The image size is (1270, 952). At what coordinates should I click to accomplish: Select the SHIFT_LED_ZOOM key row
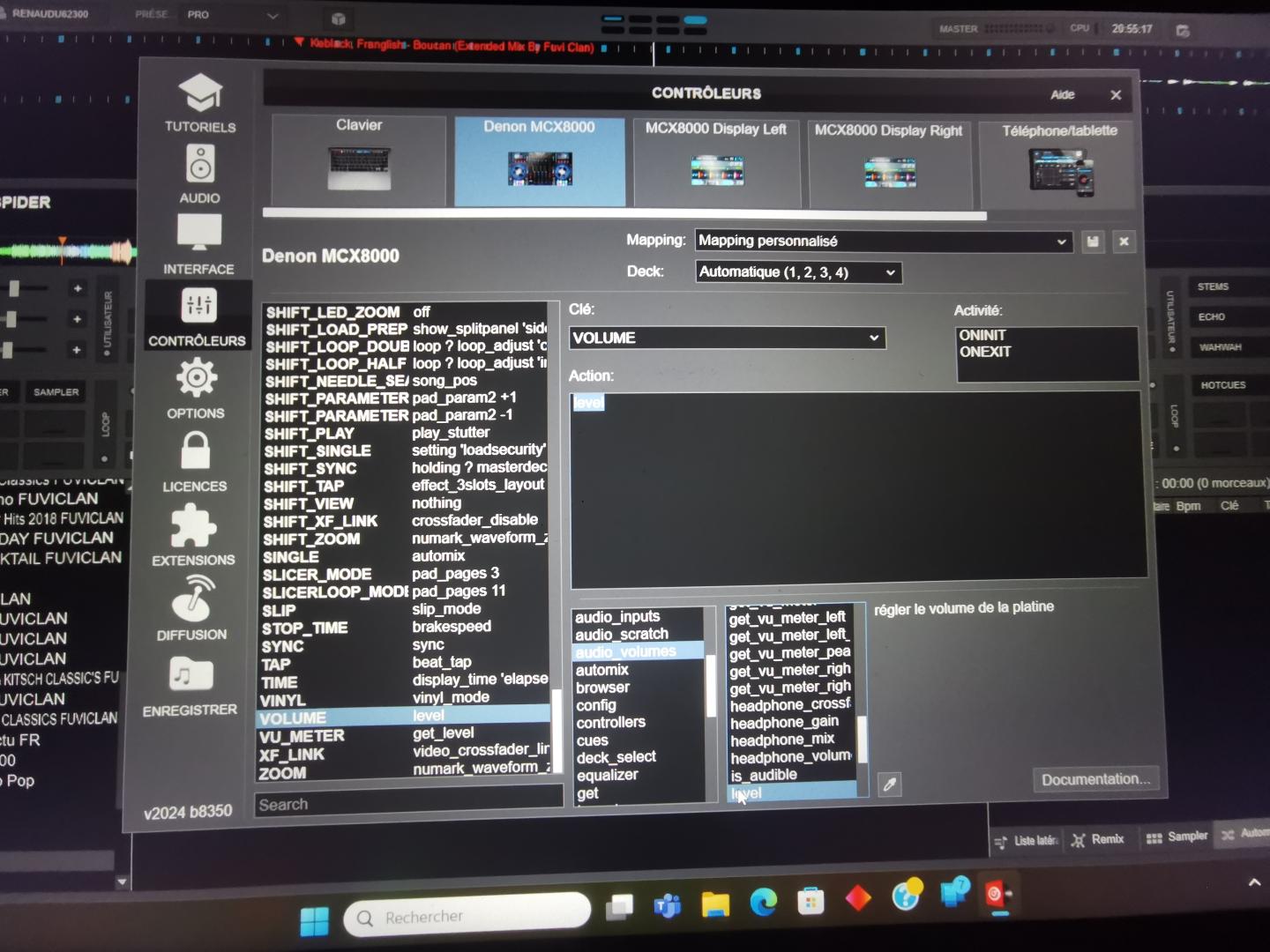pos(407,312)
